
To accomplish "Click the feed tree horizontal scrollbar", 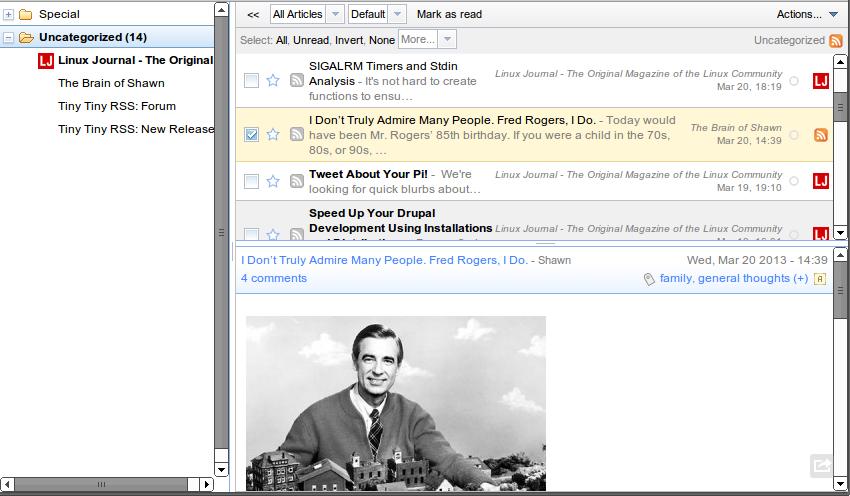I will 100,484.
